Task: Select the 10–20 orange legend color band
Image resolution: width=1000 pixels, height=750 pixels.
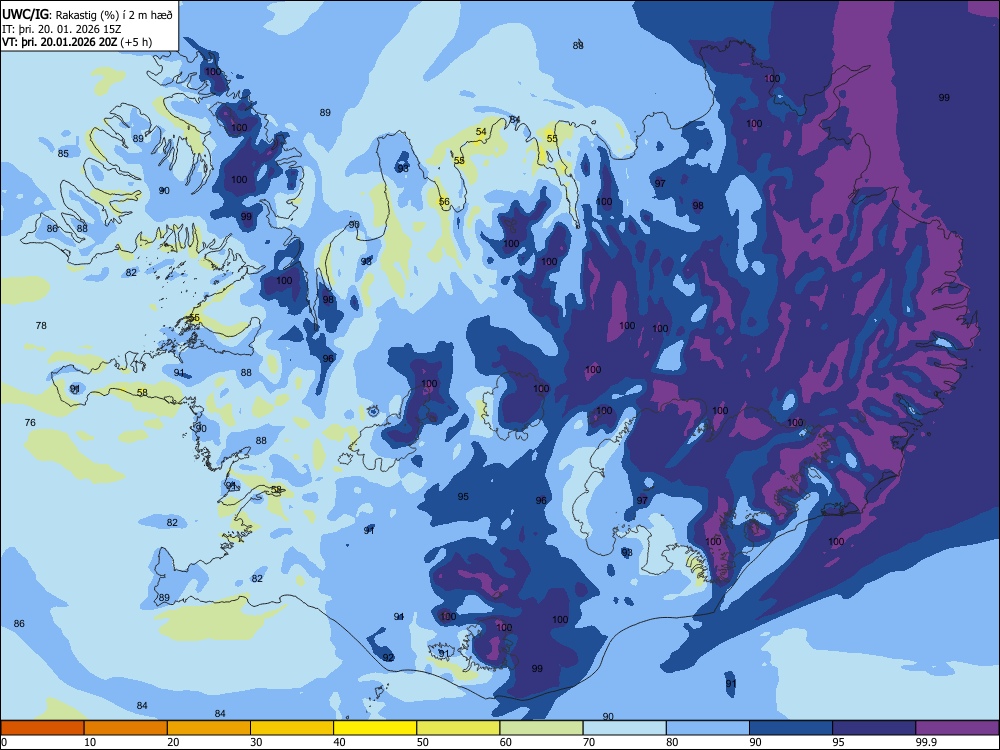Action: pos(126,728)
